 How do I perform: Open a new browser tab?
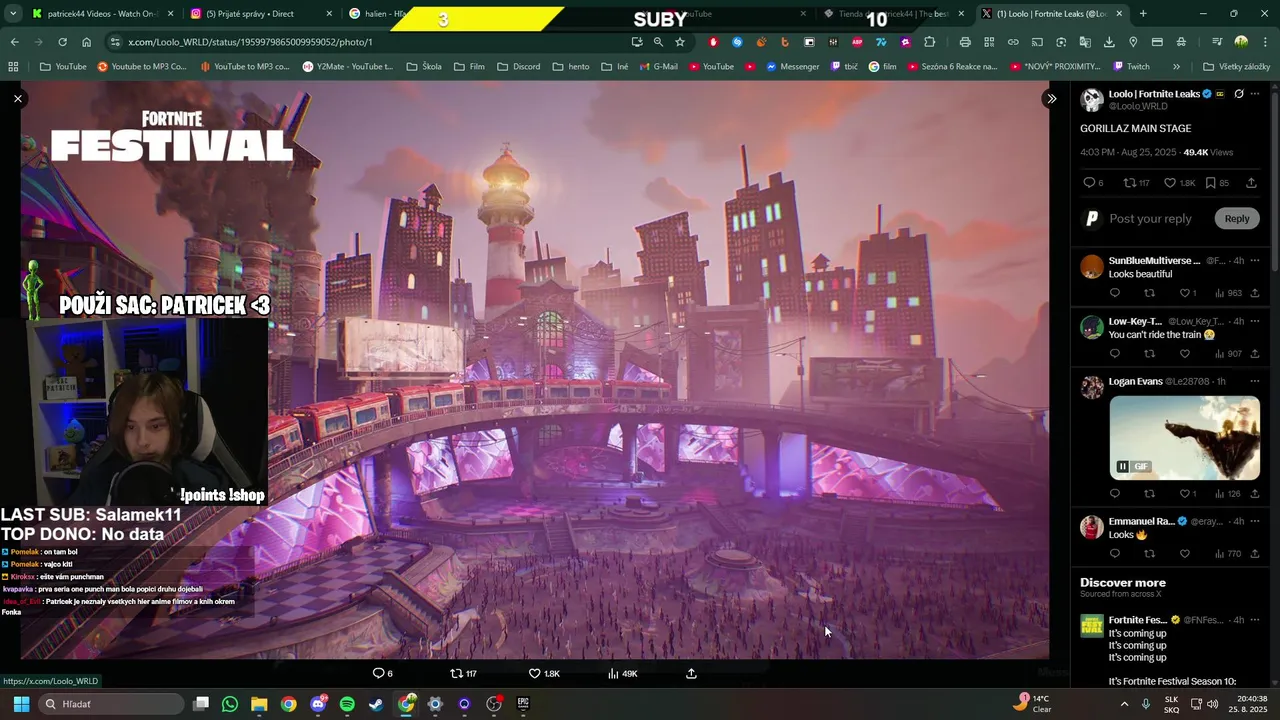click(1143, 14)
